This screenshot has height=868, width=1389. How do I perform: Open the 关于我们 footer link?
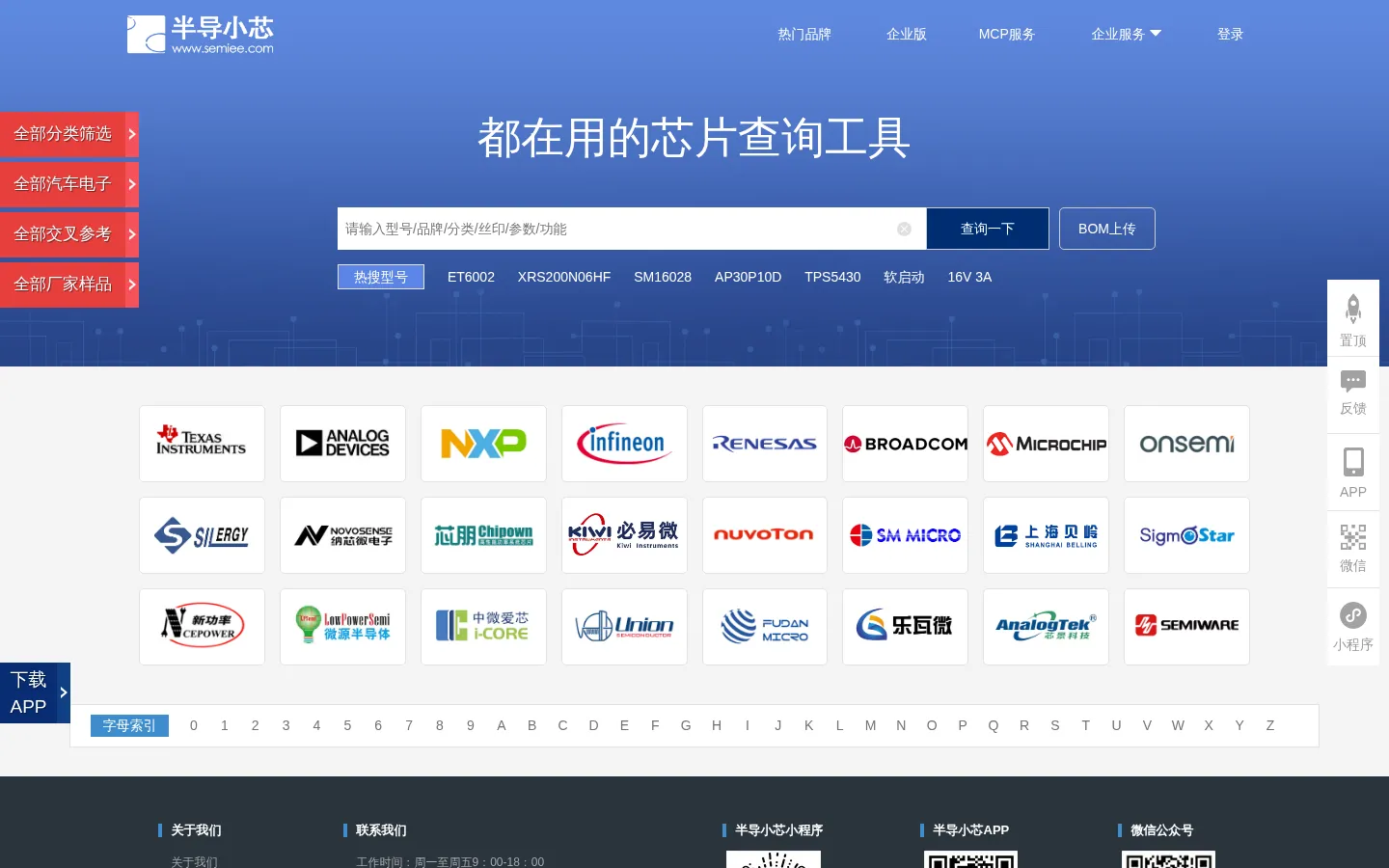[194, 861]
